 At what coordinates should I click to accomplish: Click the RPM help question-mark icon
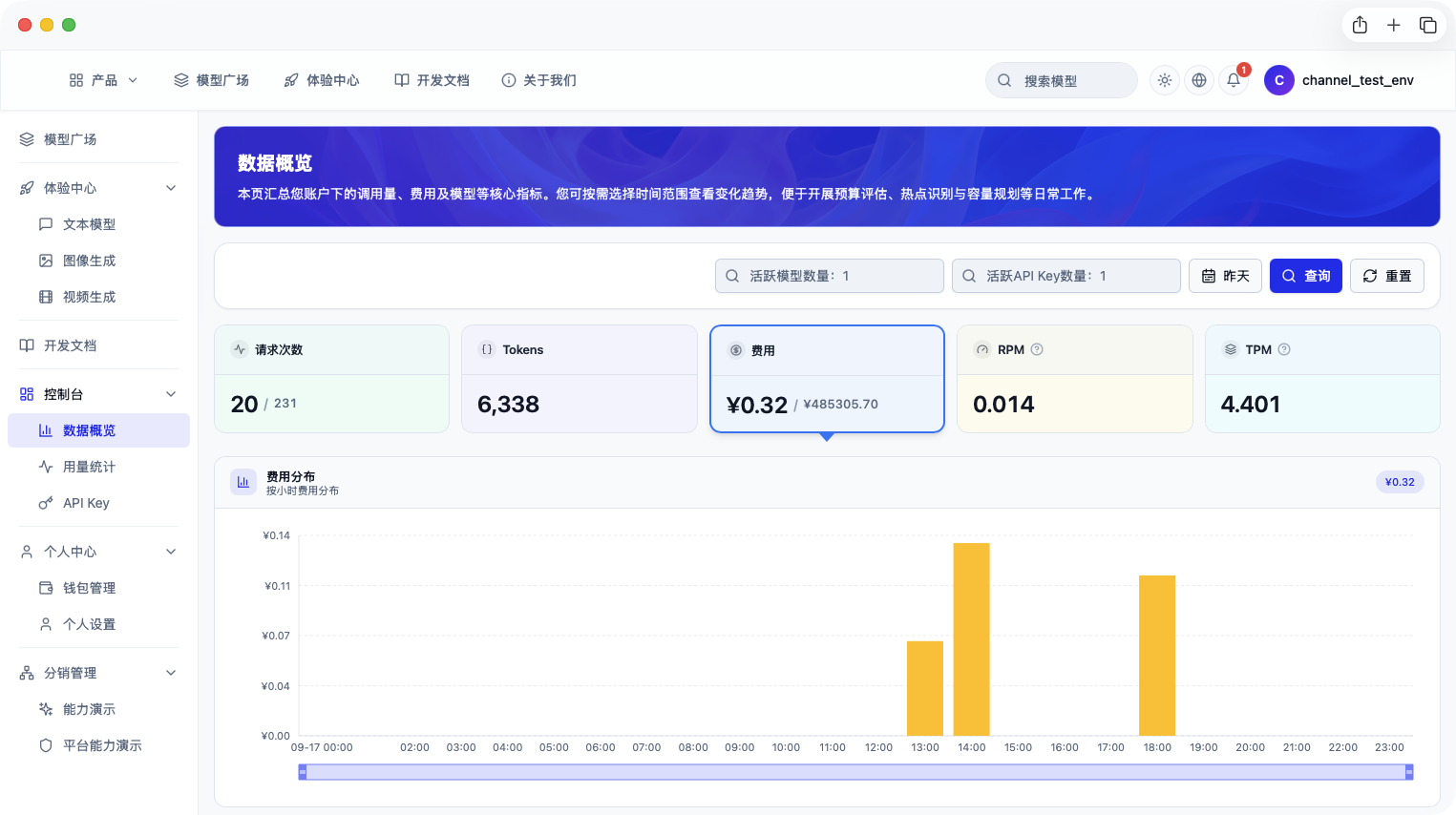pos(1037,349)
